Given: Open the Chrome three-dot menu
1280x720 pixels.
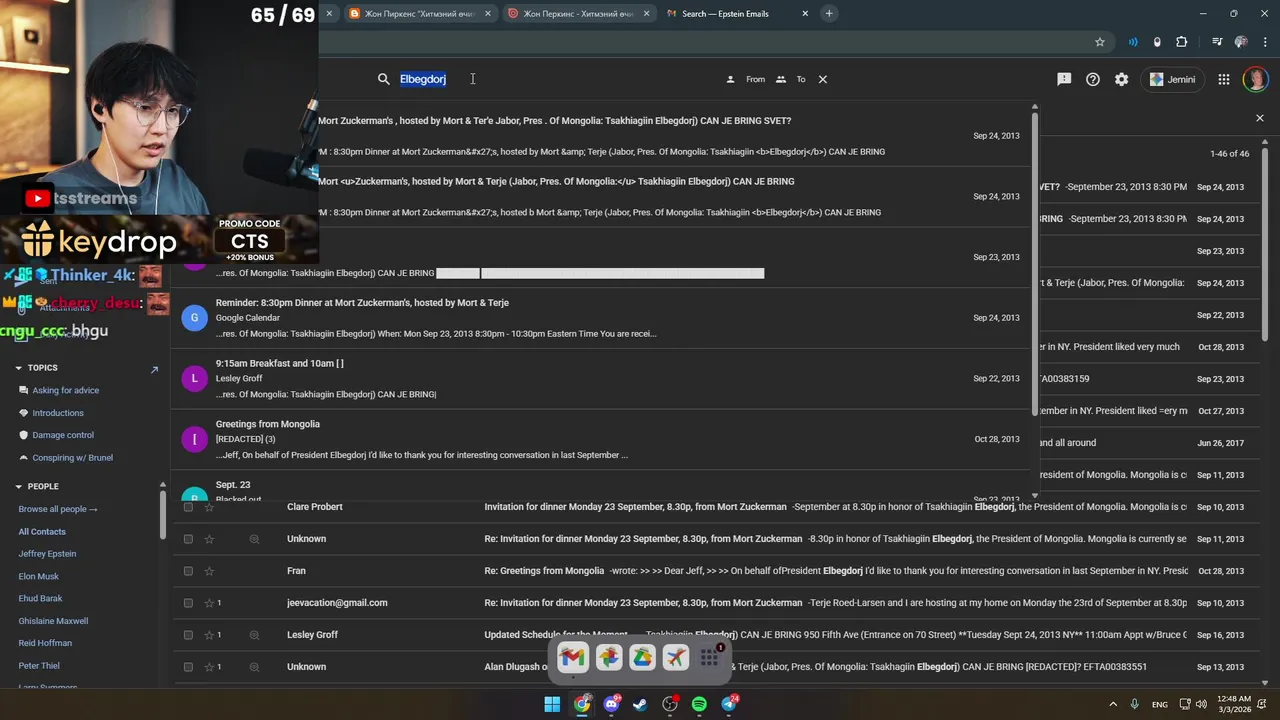Looking at the screenshot, I should (1265, 42).
